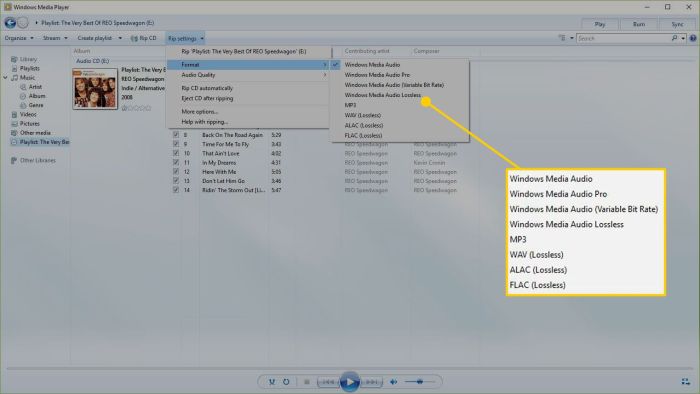Switch to the Burn tab
The height and width of the screenshot is (394, 700).
point(639,24)
